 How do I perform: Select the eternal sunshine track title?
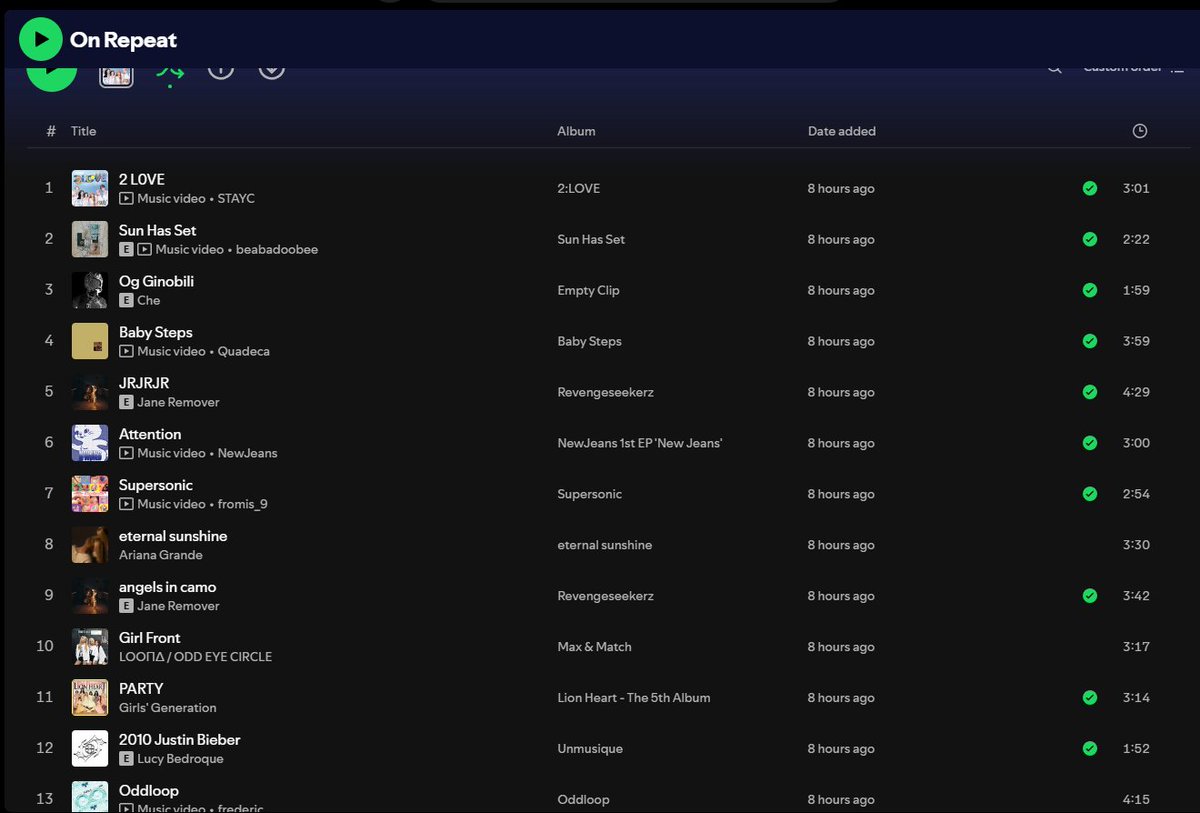(173, 537)
